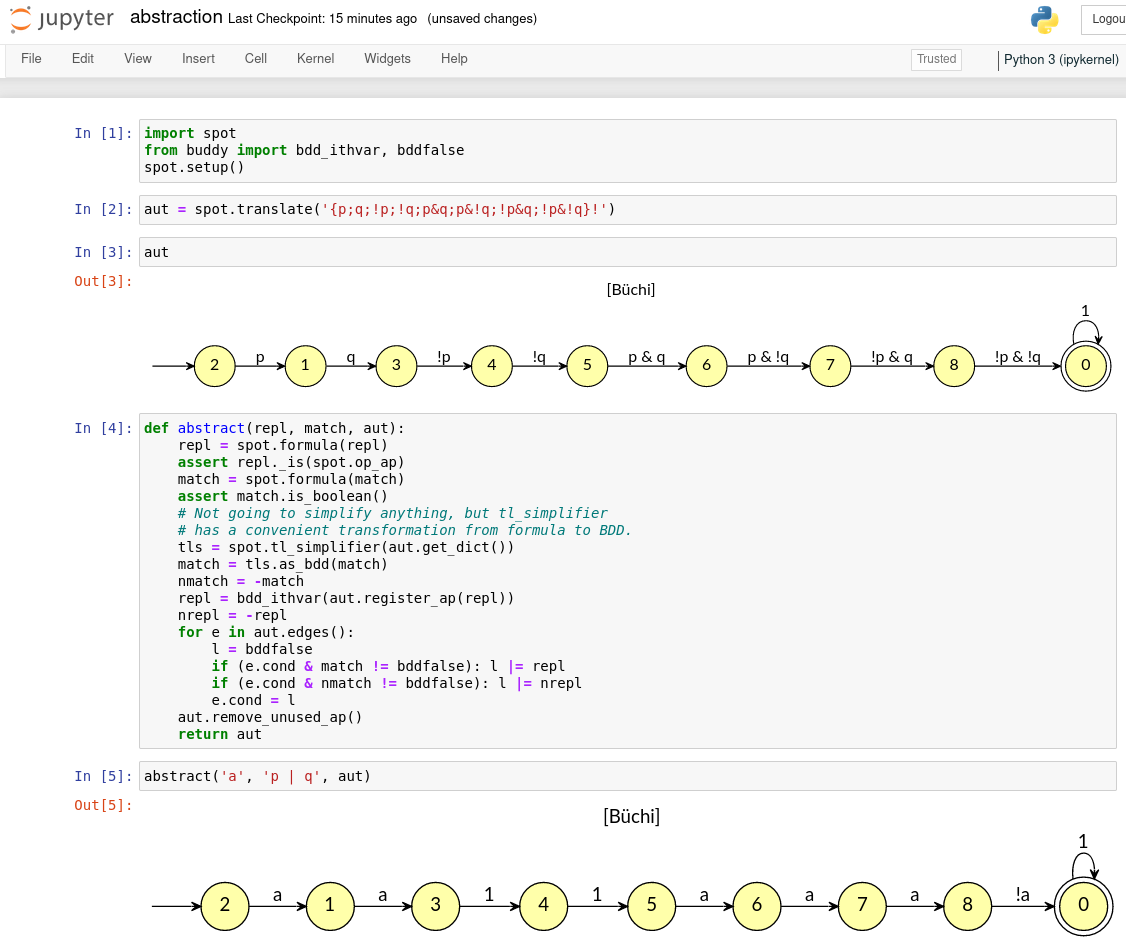1126x943 pixels.
Task: Click the 'spot.setup()' code line
Action: [194, 167]
